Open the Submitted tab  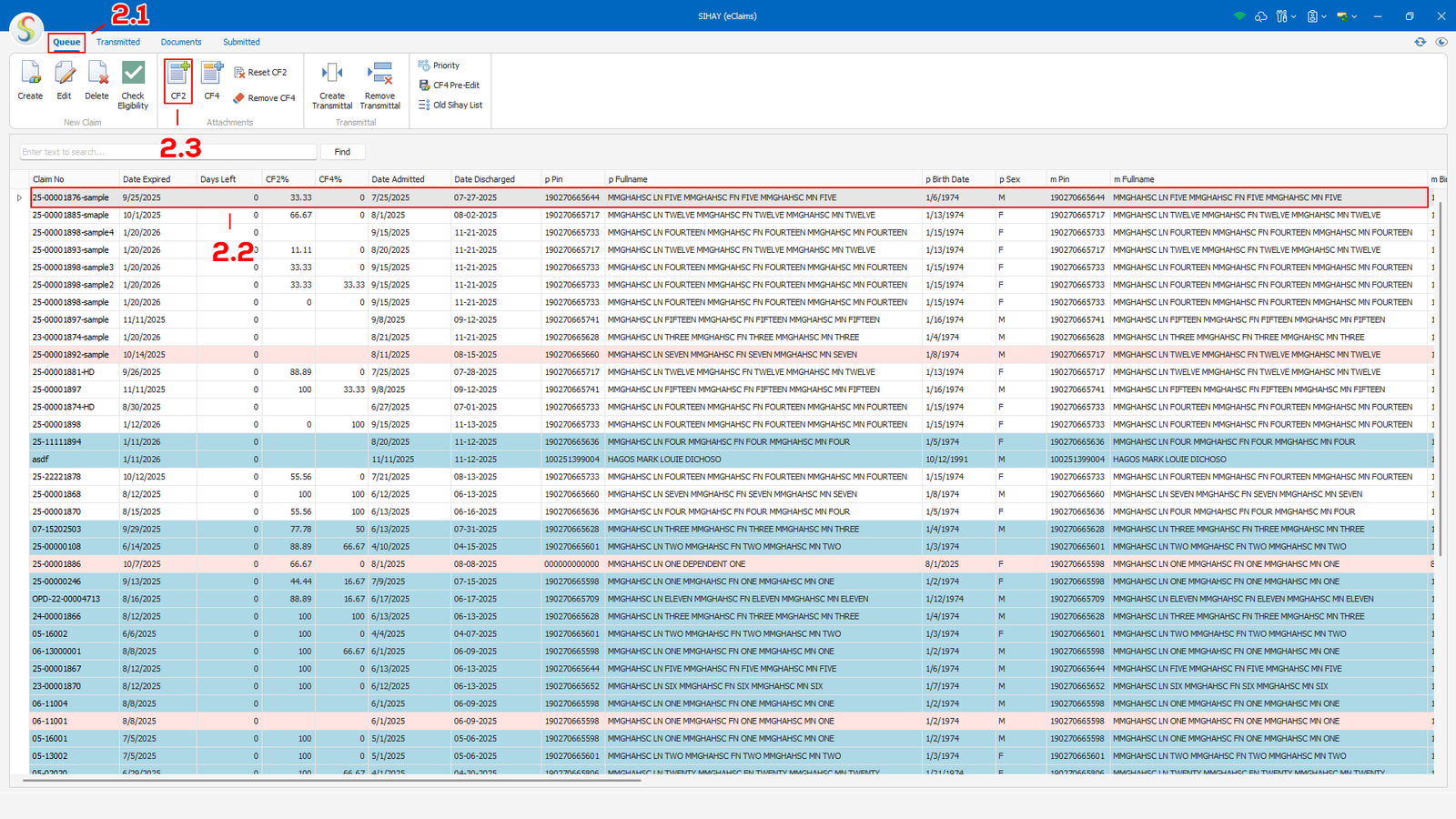[241, 42]
